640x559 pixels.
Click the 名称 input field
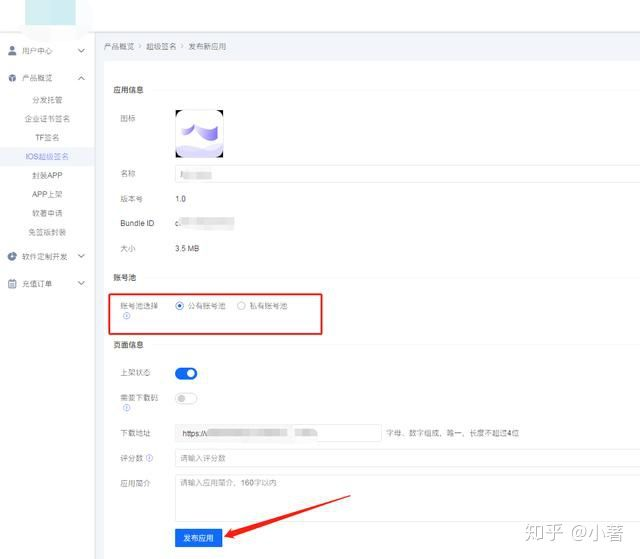(x=407, y=174)
